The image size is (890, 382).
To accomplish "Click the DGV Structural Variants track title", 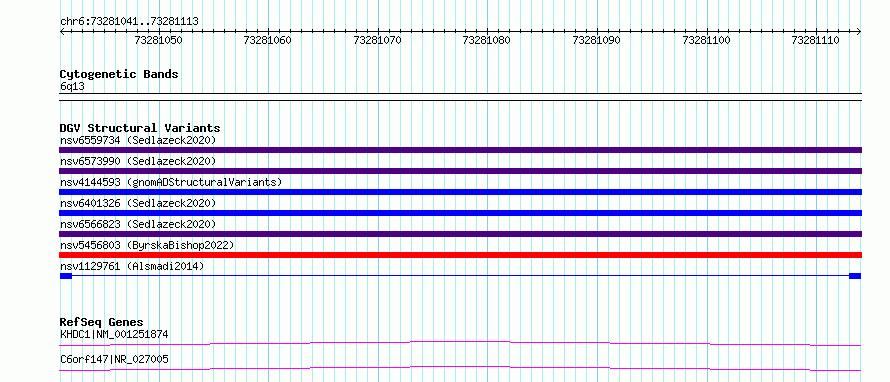I will click(140, 128).
